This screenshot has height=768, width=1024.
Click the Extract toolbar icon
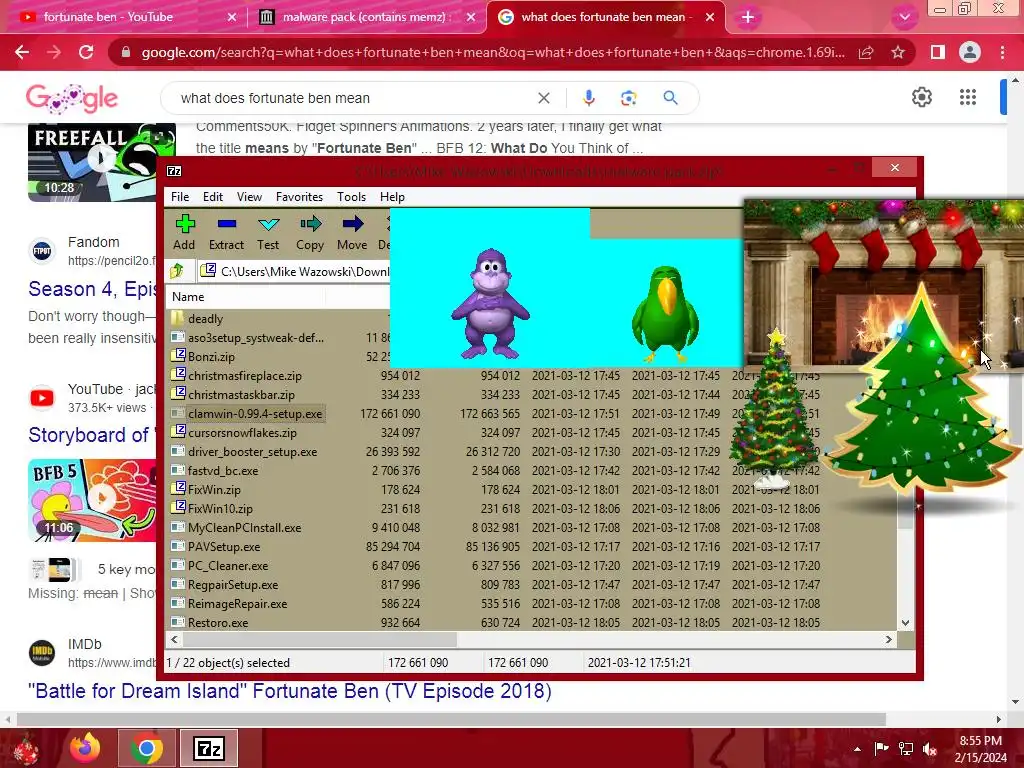[x=227, y=232]
